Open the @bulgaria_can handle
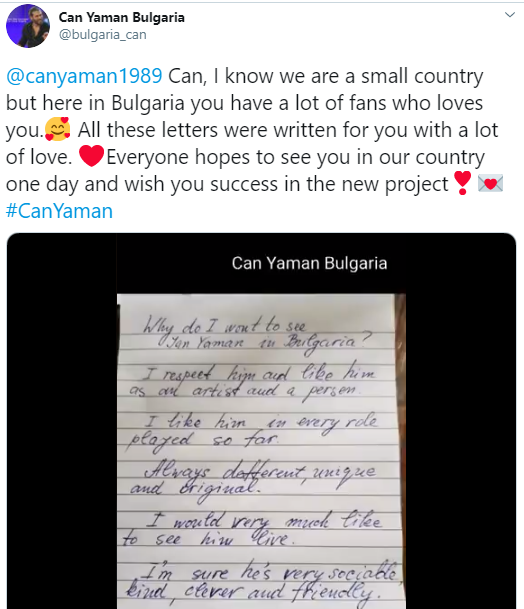Viewport: 524px width, 609px height. (103, 35)
